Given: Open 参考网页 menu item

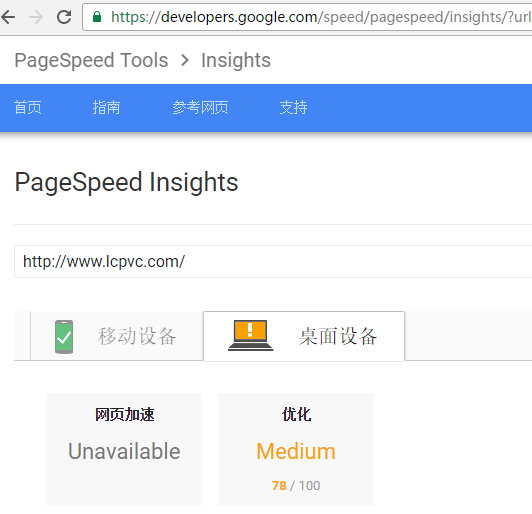Looking at the screenshot, I should click(x=200, y=108).
